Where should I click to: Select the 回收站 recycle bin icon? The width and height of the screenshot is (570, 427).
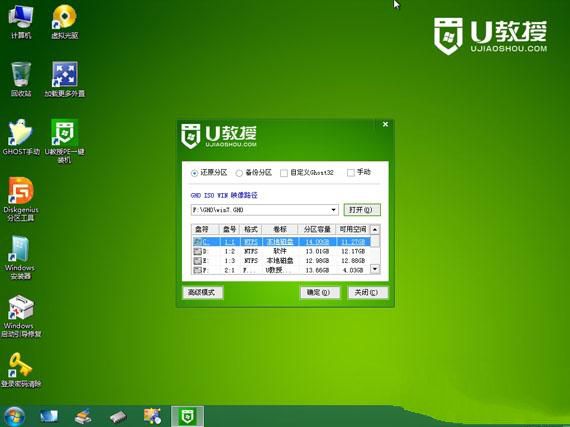click(x=21, y=79)
